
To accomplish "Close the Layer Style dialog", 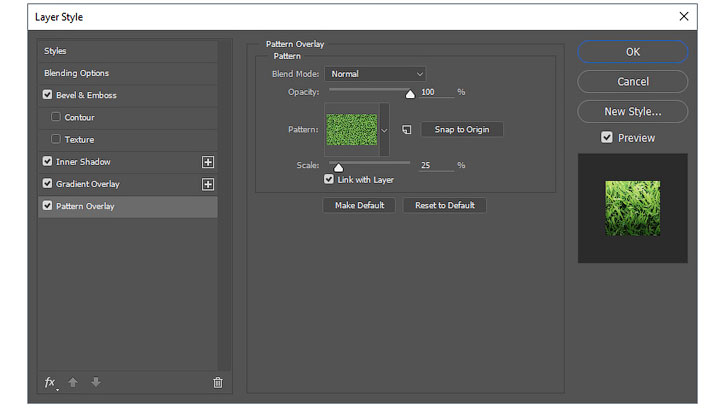I will point(684,17).
